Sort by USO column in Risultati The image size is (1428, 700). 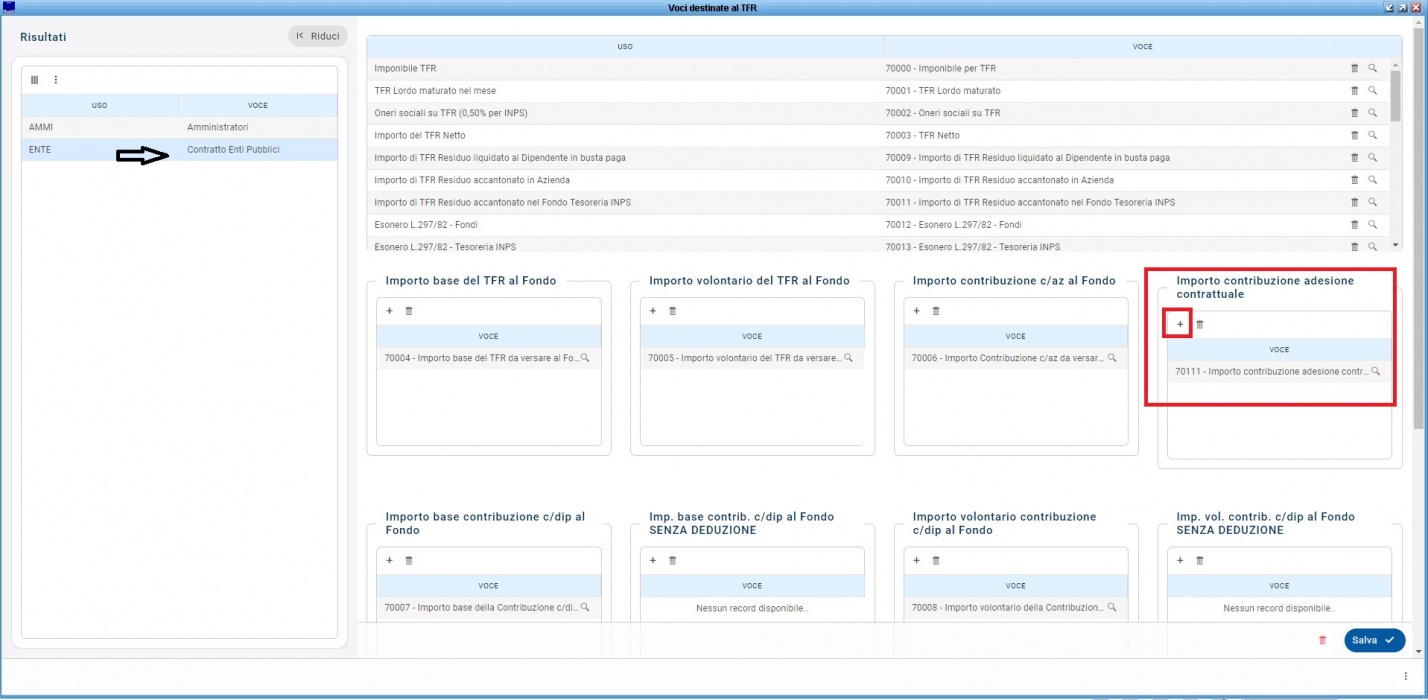pos(99,105)
